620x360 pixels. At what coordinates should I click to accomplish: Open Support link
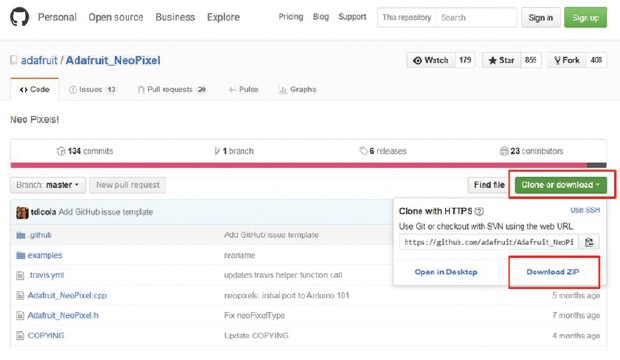click(x=352, y=17)
